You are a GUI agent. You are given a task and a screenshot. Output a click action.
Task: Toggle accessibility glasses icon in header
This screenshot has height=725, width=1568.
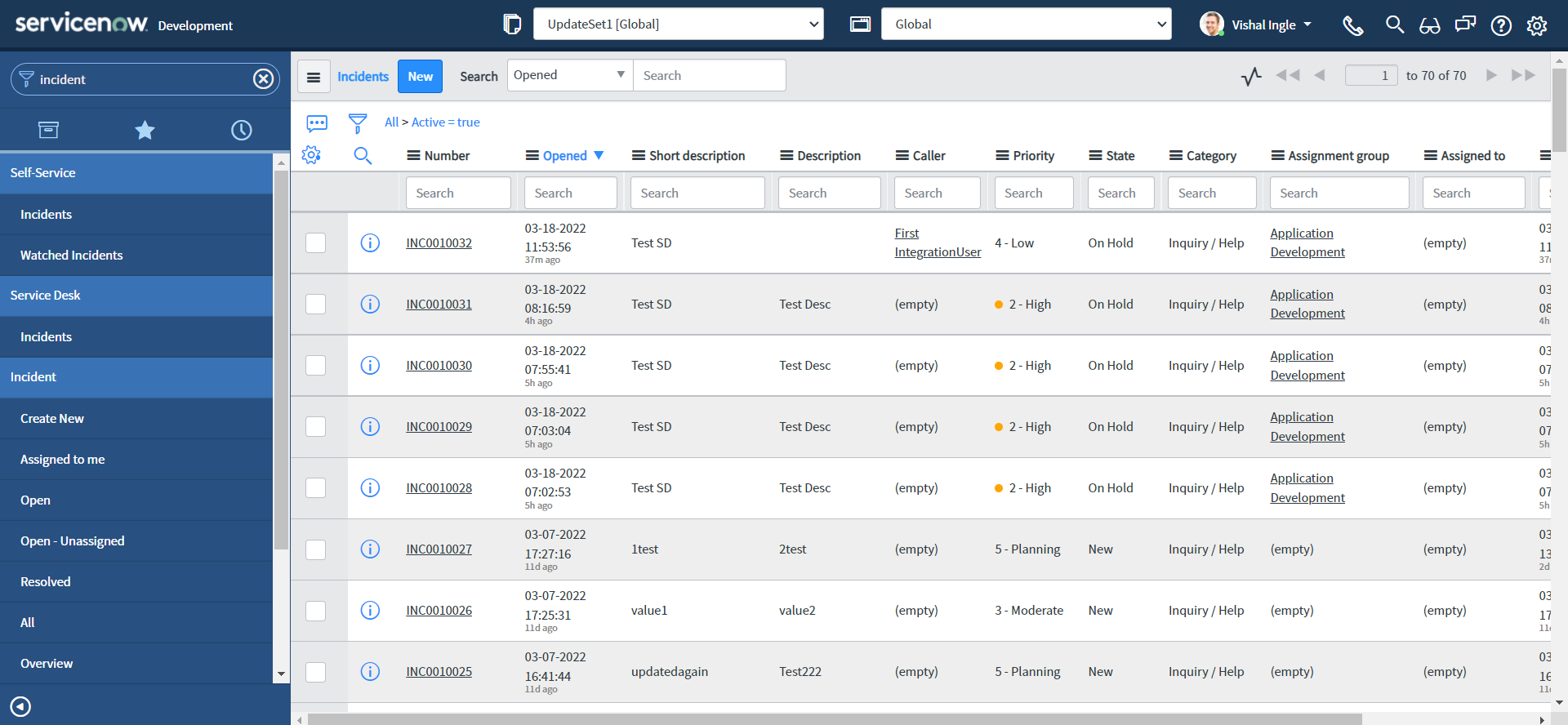click(x=1430, y=25)
